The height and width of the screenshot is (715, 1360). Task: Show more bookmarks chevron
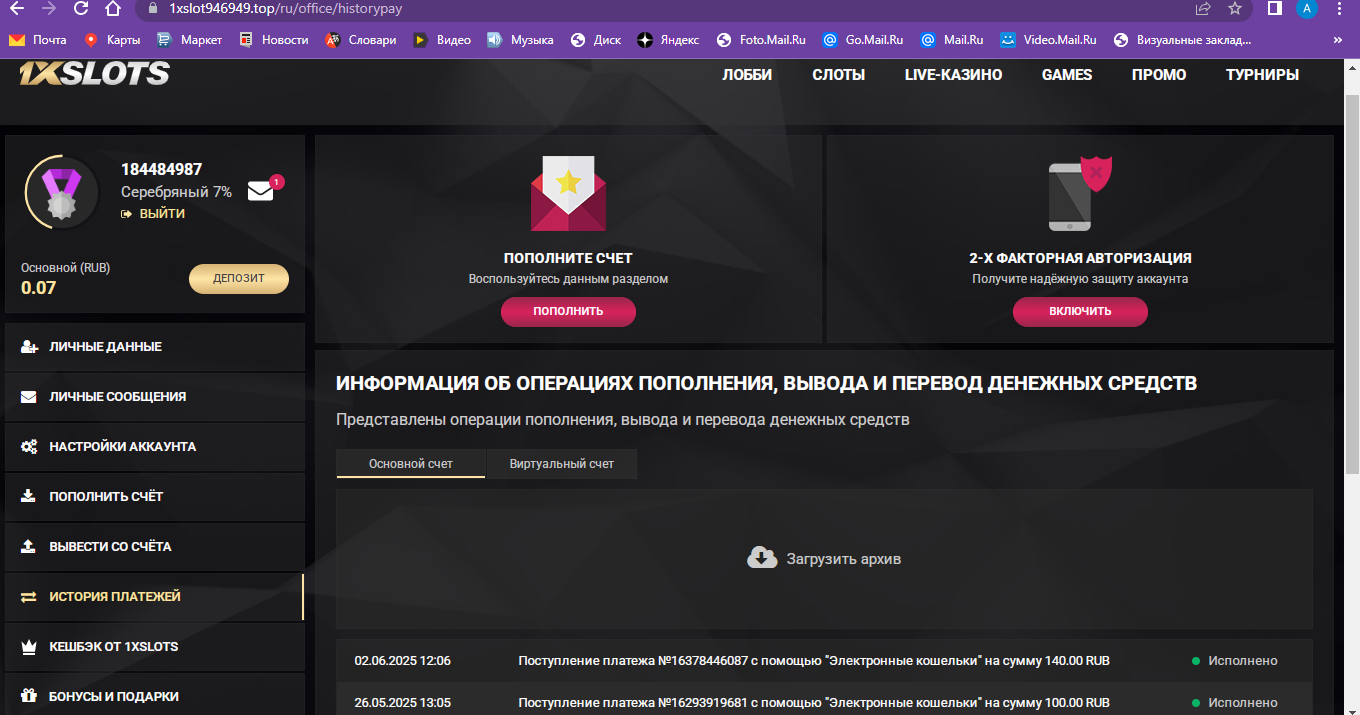(1338, 40)
